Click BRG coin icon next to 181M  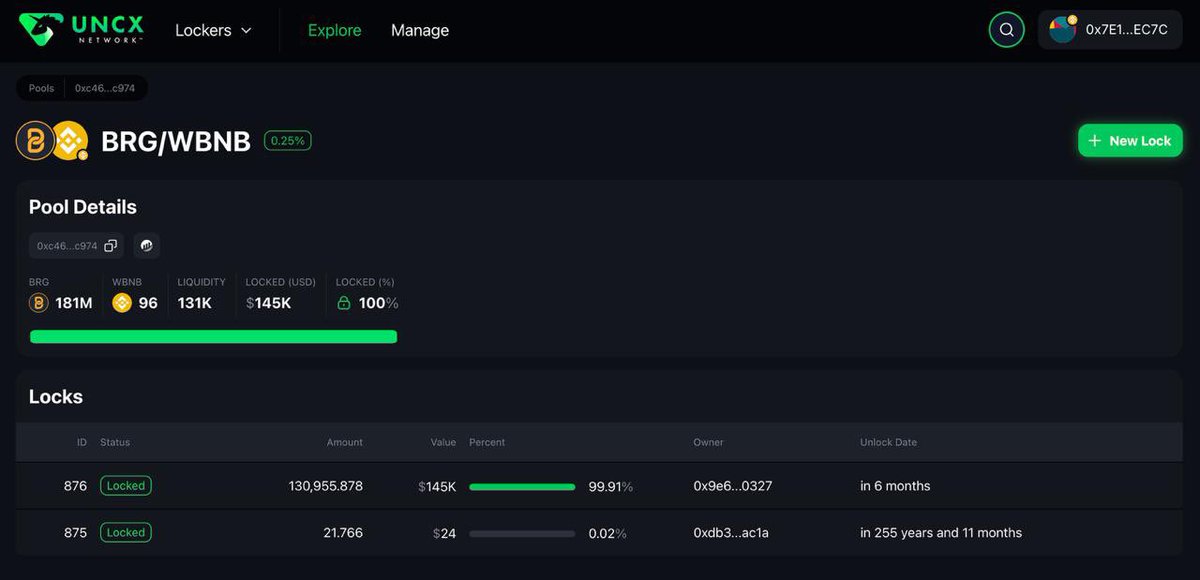[39, 302]
